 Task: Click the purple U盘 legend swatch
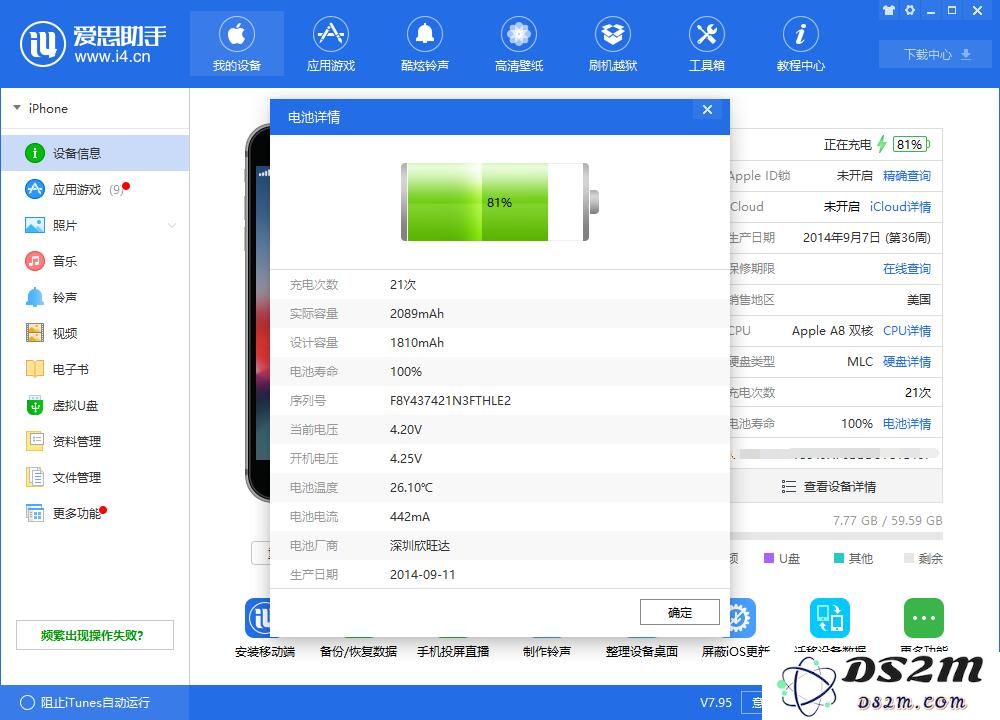[769, 559]
